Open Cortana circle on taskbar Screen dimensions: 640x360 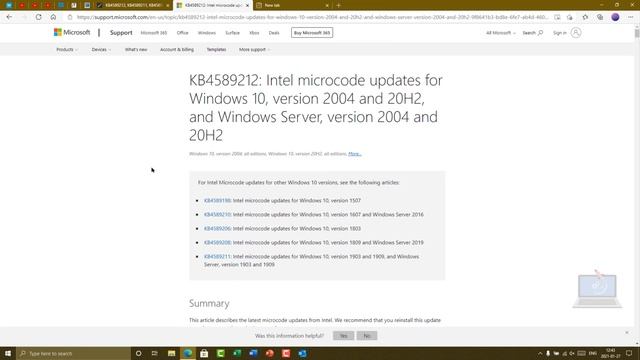coord(138,353)
